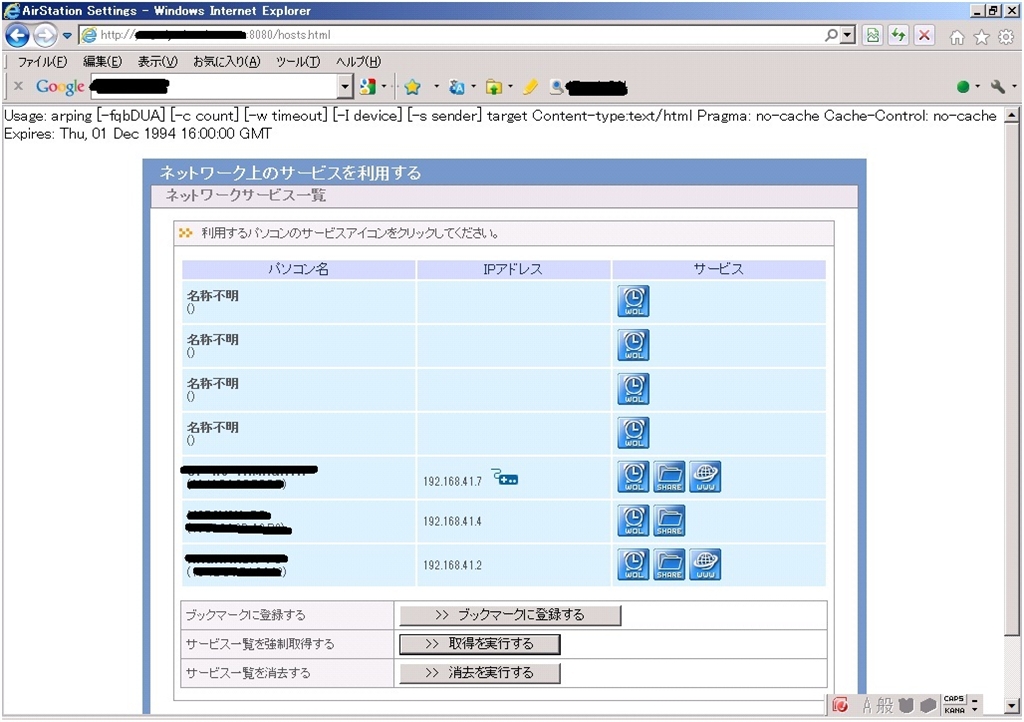The width and height of the screenshot is (1024, 722).
Task: Open the 表示(V) menu
Action: [x=157, y=62]
